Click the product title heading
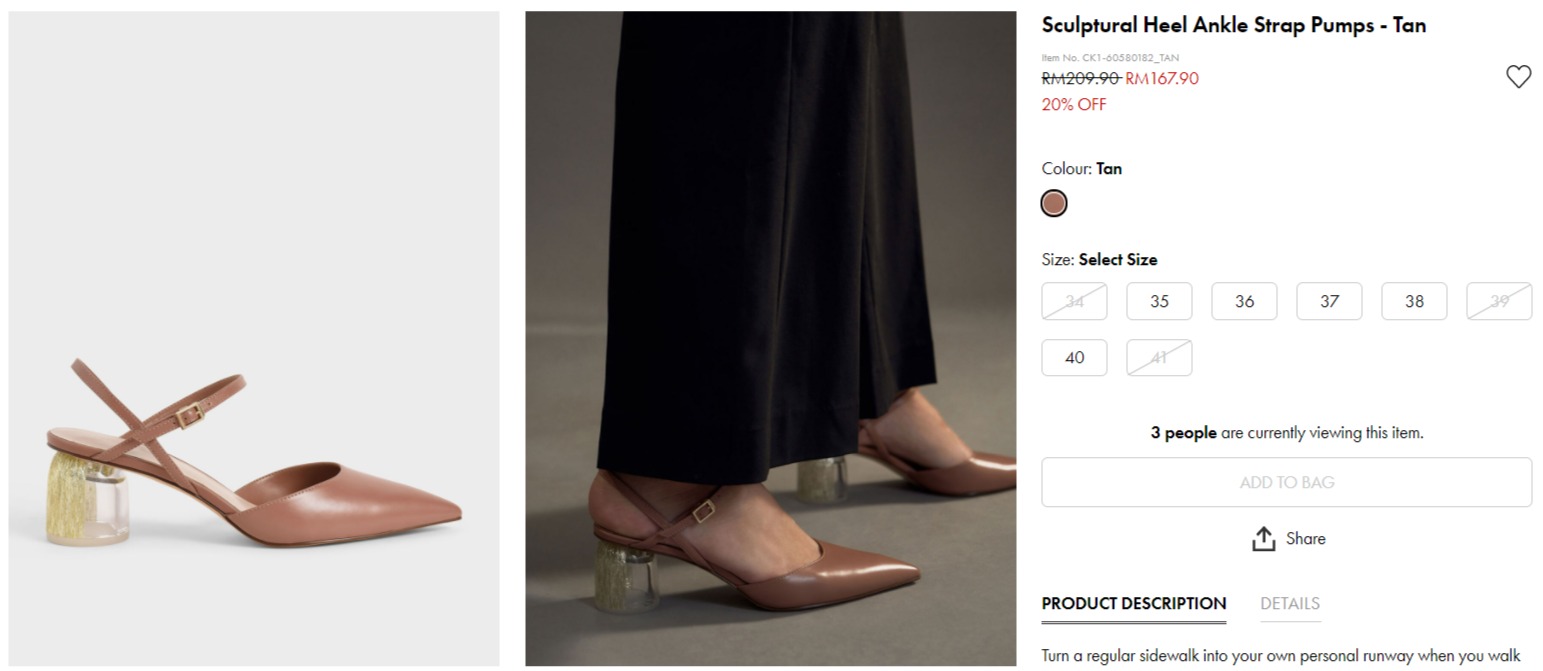The image size is (1543, 671). pos(1233,26)
